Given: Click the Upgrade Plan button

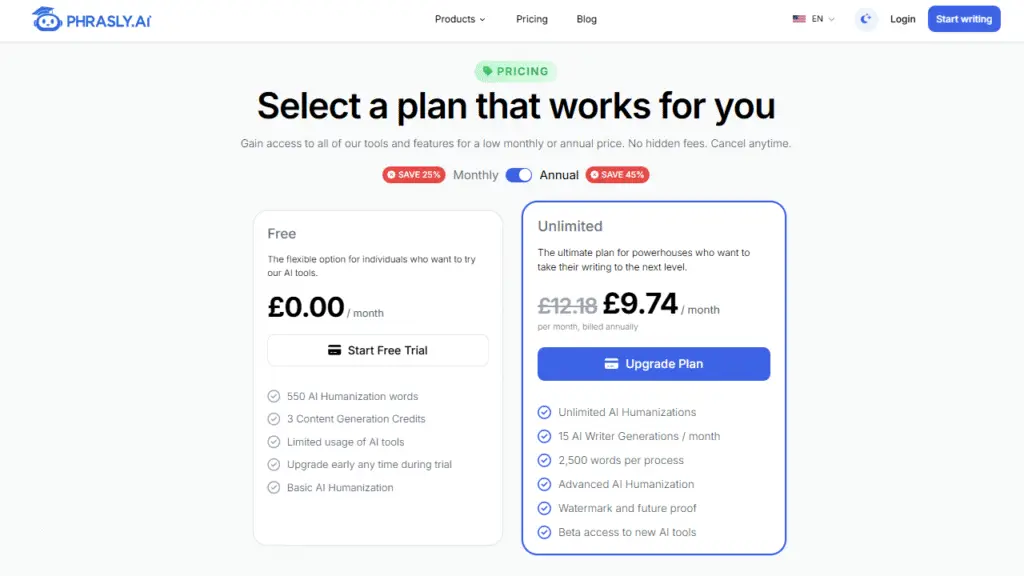Looking at the screenshot, I should [654, 364].
